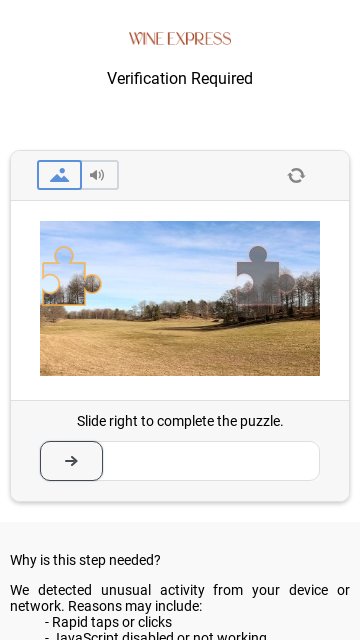Click the 'We detected unusual activity' paragraph
Image resolution: width=360 pixels, height=640 pixels.
coord(180,598)
